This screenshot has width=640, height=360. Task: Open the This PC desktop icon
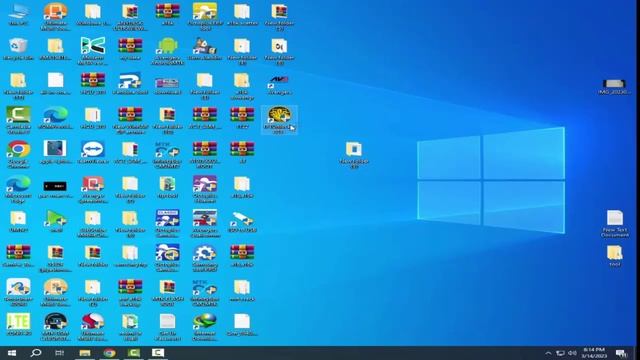(18, 15)
